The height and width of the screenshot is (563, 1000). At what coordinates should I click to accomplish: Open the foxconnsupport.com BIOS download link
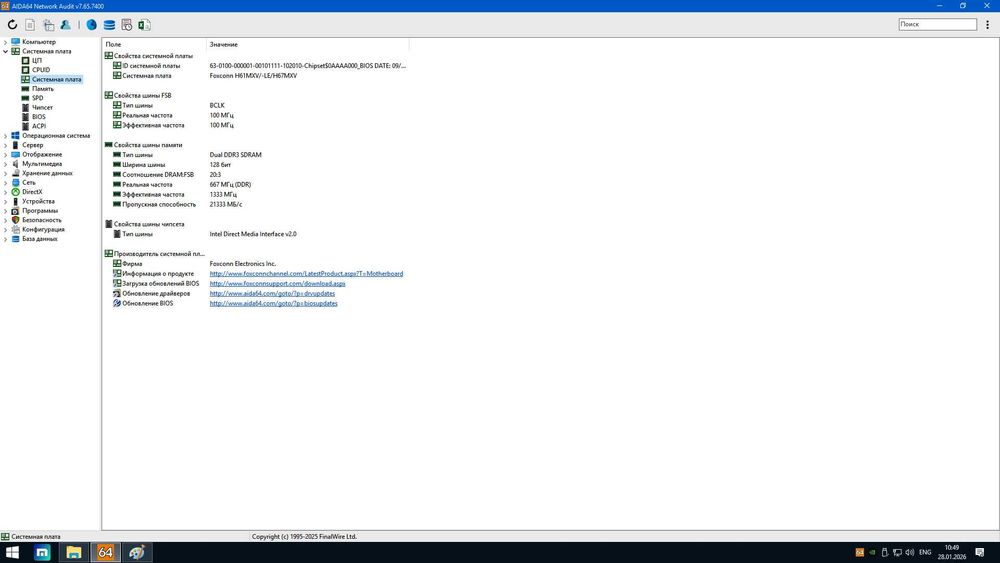coord(277,284)
